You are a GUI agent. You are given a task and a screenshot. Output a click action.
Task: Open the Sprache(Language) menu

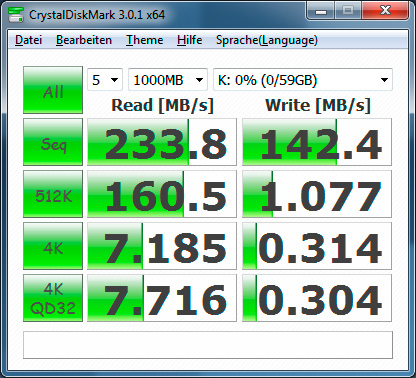click(x=267, y=40)
